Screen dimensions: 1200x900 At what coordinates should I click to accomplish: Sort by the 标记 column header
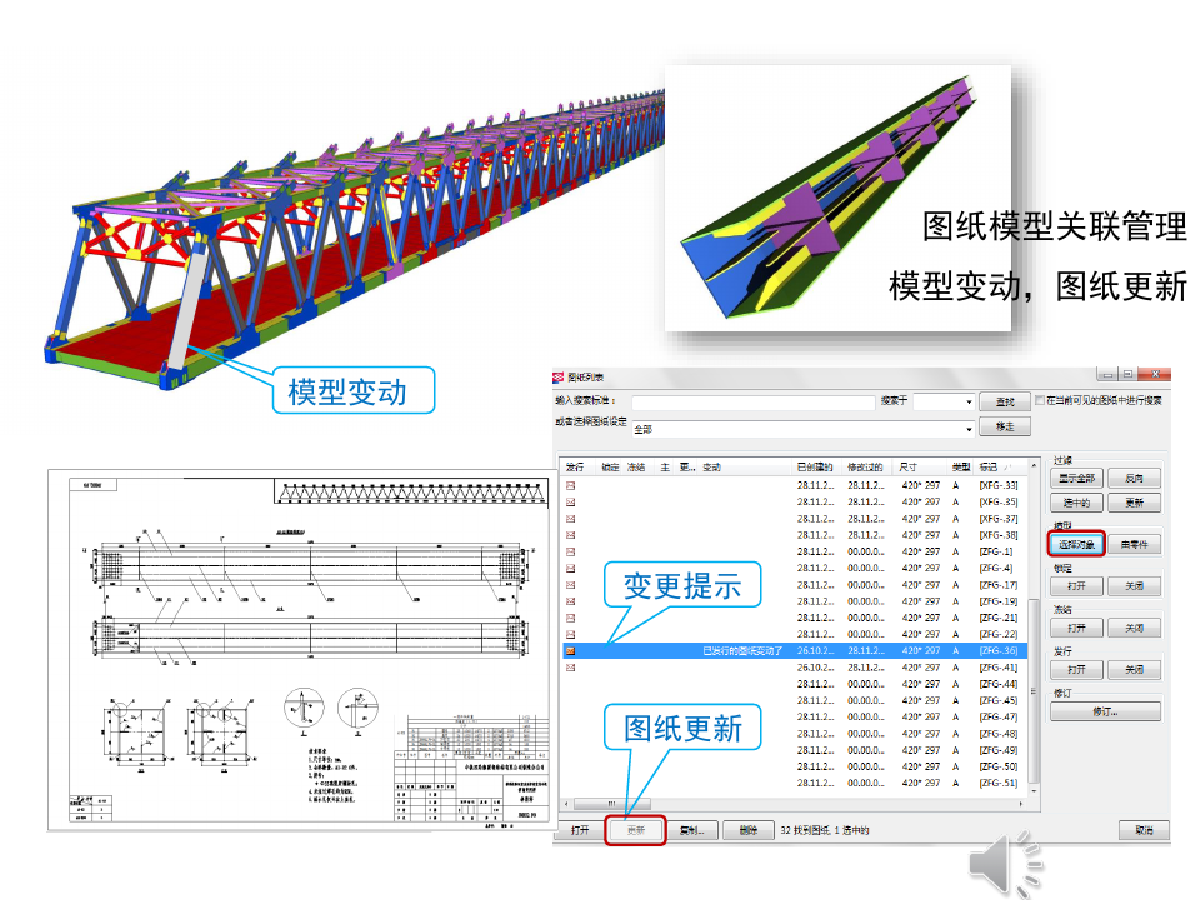[x=988, y=467]
